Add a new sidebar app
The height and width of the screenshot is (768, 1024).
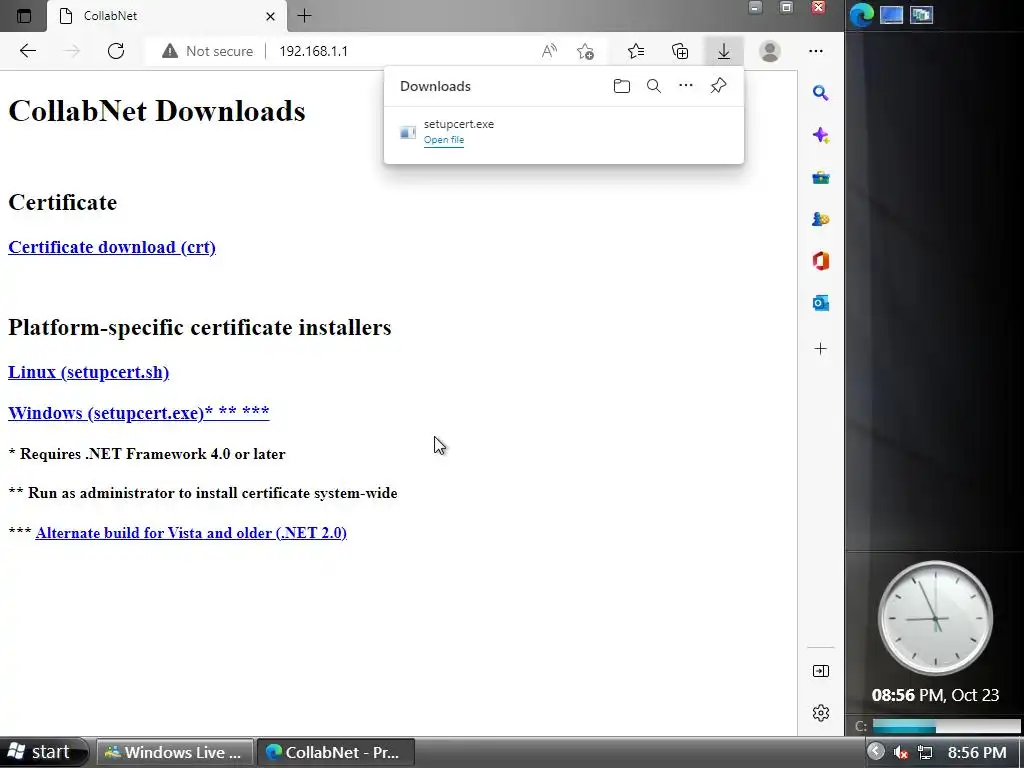[x=821, y=349]
